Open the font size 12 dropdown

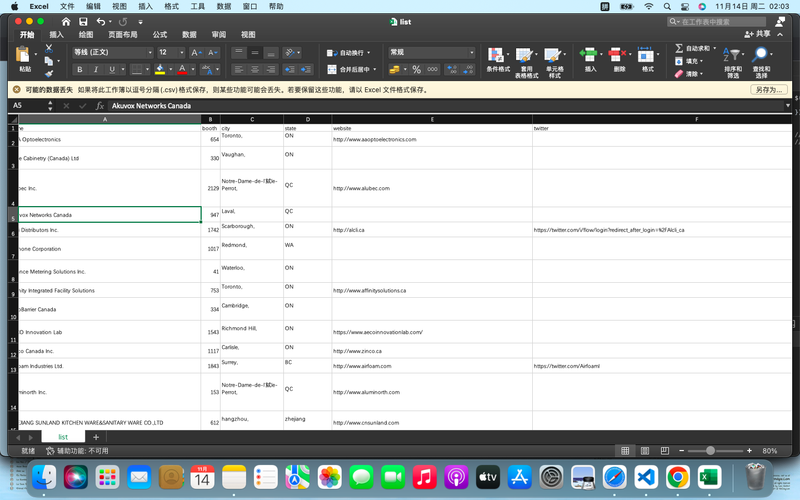pos(182,53)
